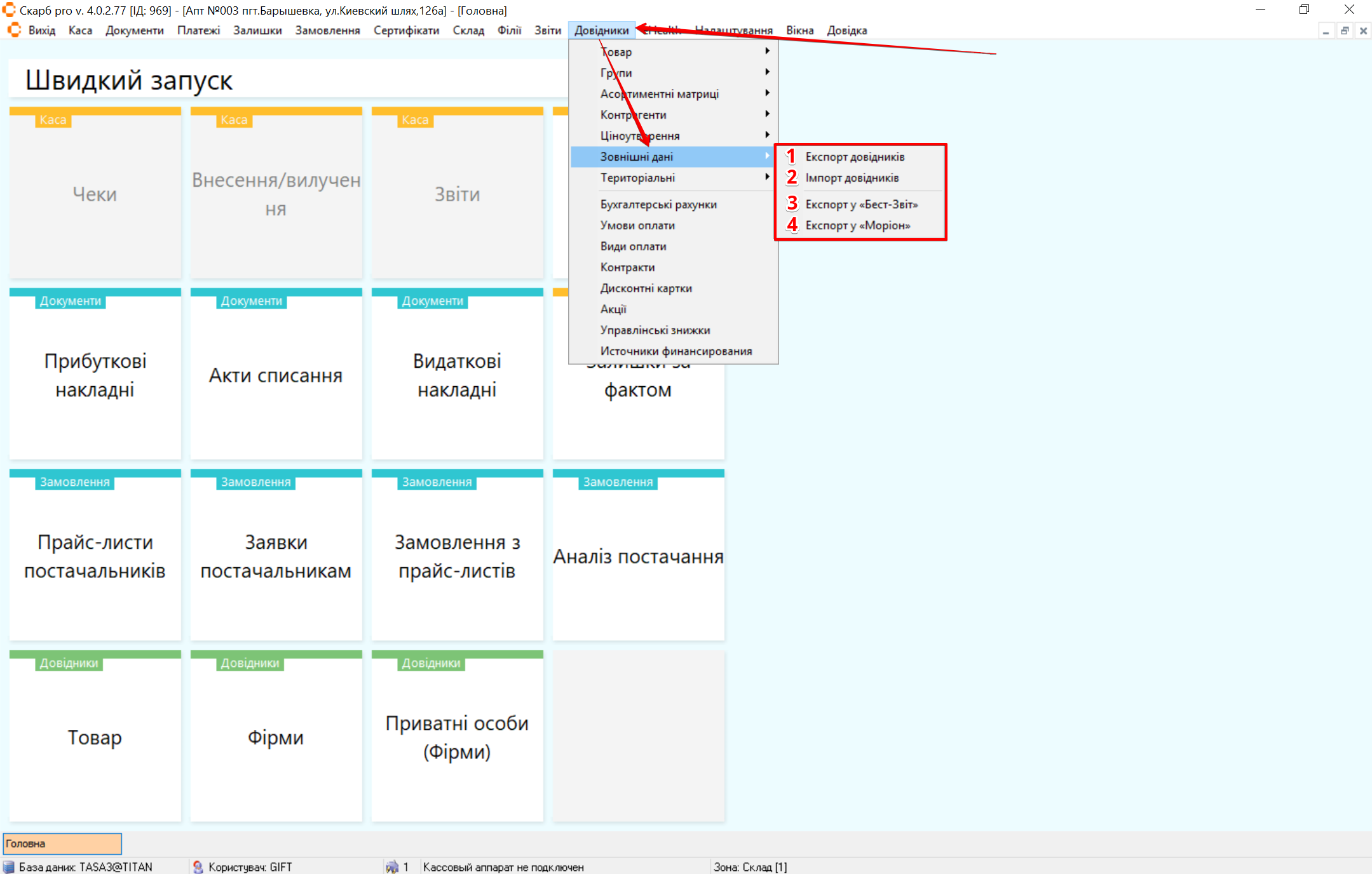Open Источники финансирования item

(674, 351)
